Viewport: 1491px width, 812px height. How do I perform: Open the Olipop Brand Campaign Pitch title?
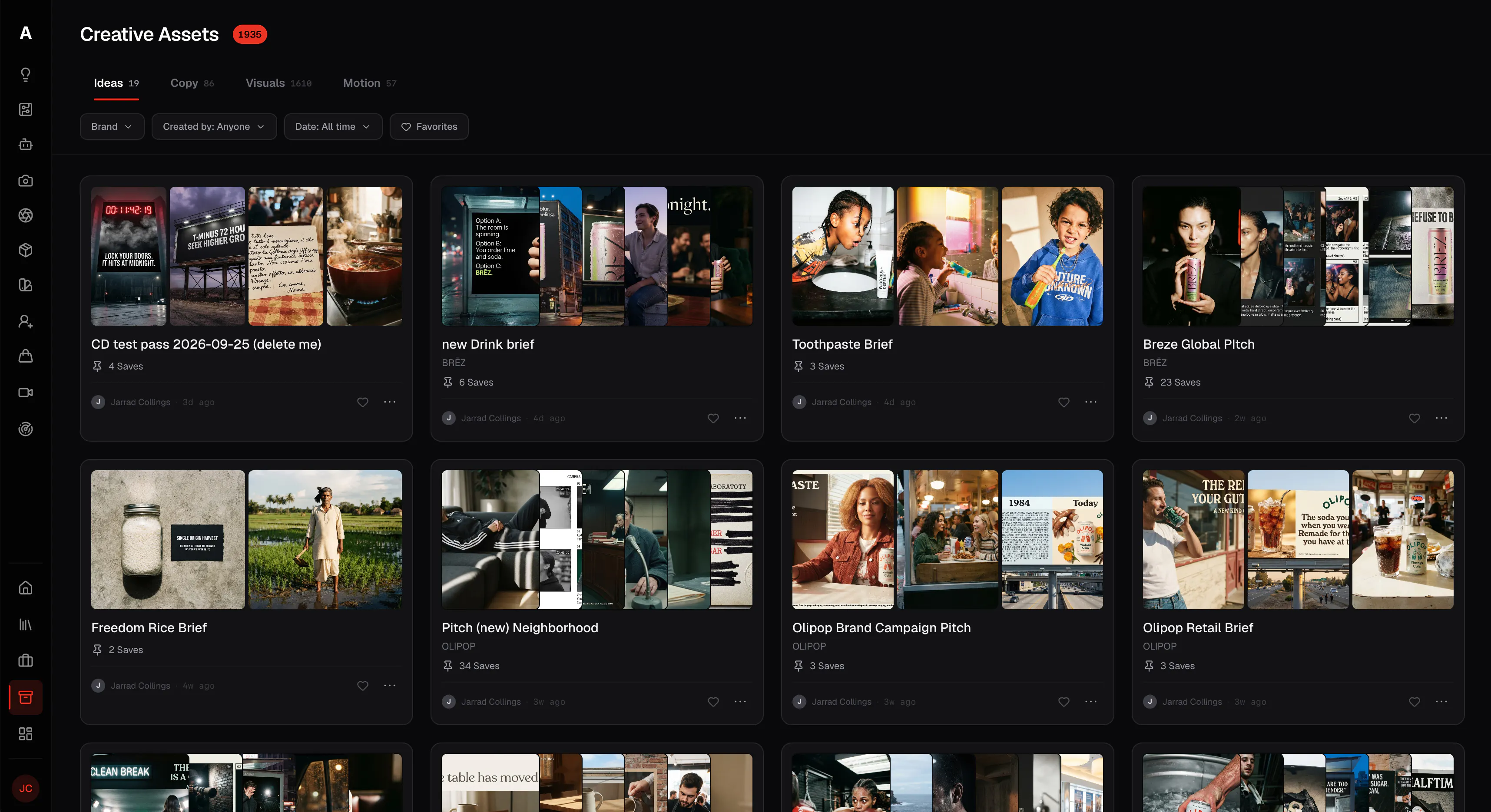coord(881,627)
